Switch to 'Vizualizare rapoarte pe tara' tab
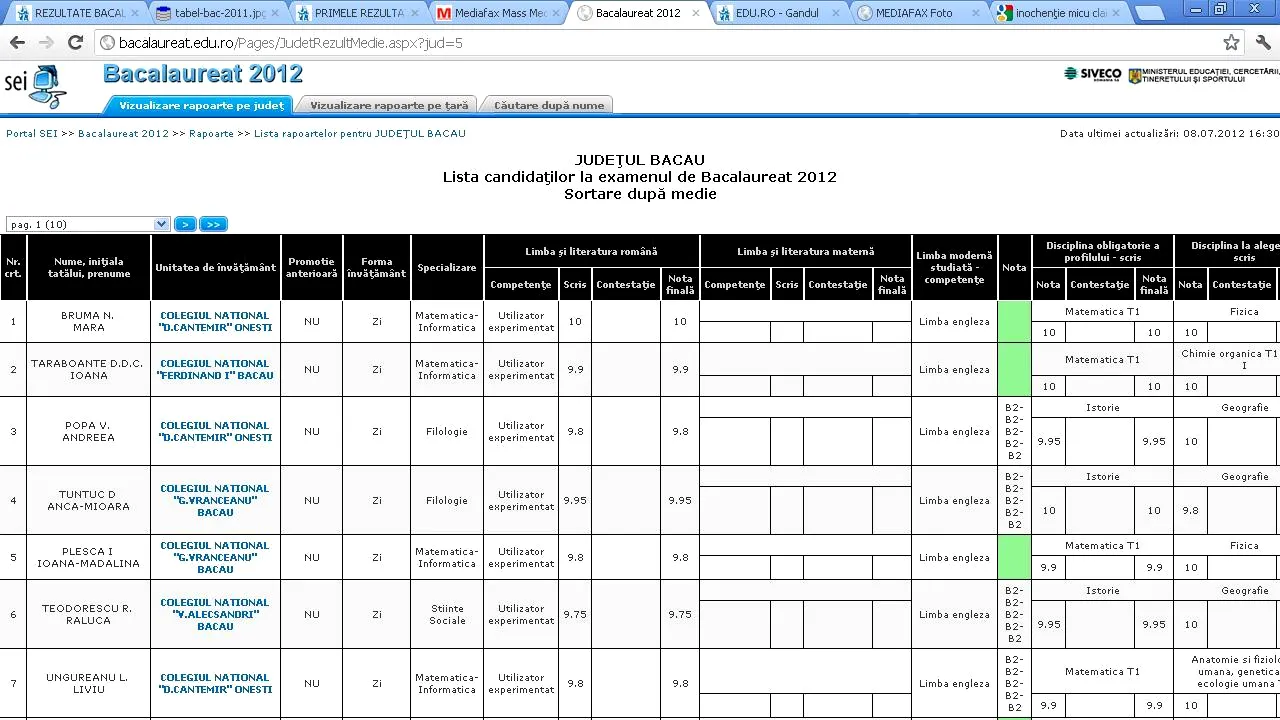Viewport: 1280px width, 720px height. pos(385,105)
